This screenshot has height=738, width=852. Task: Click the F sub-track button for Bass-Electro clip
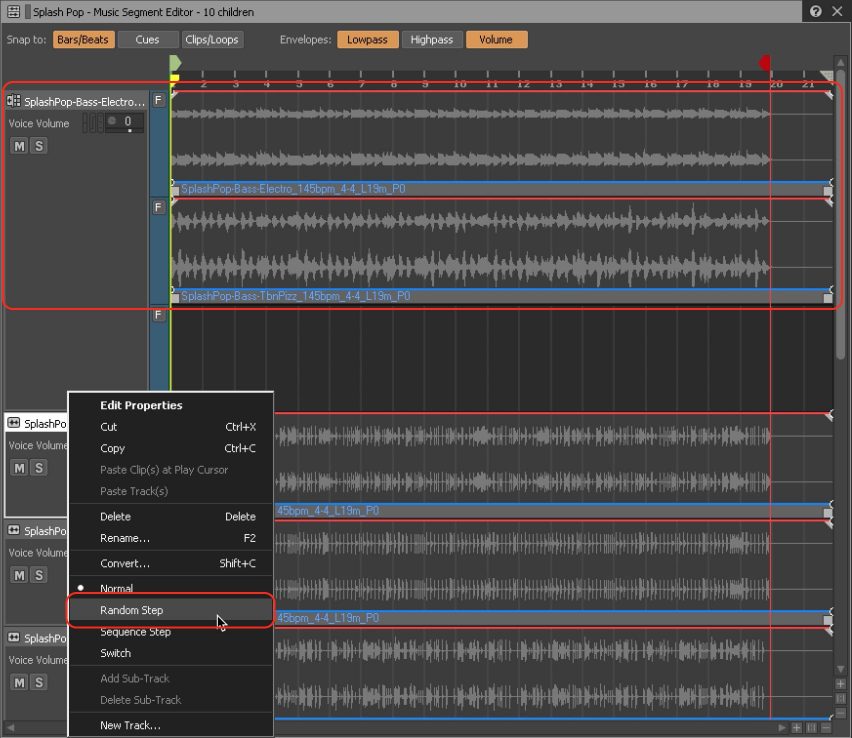pyautogui.click(x=158, y=100)
